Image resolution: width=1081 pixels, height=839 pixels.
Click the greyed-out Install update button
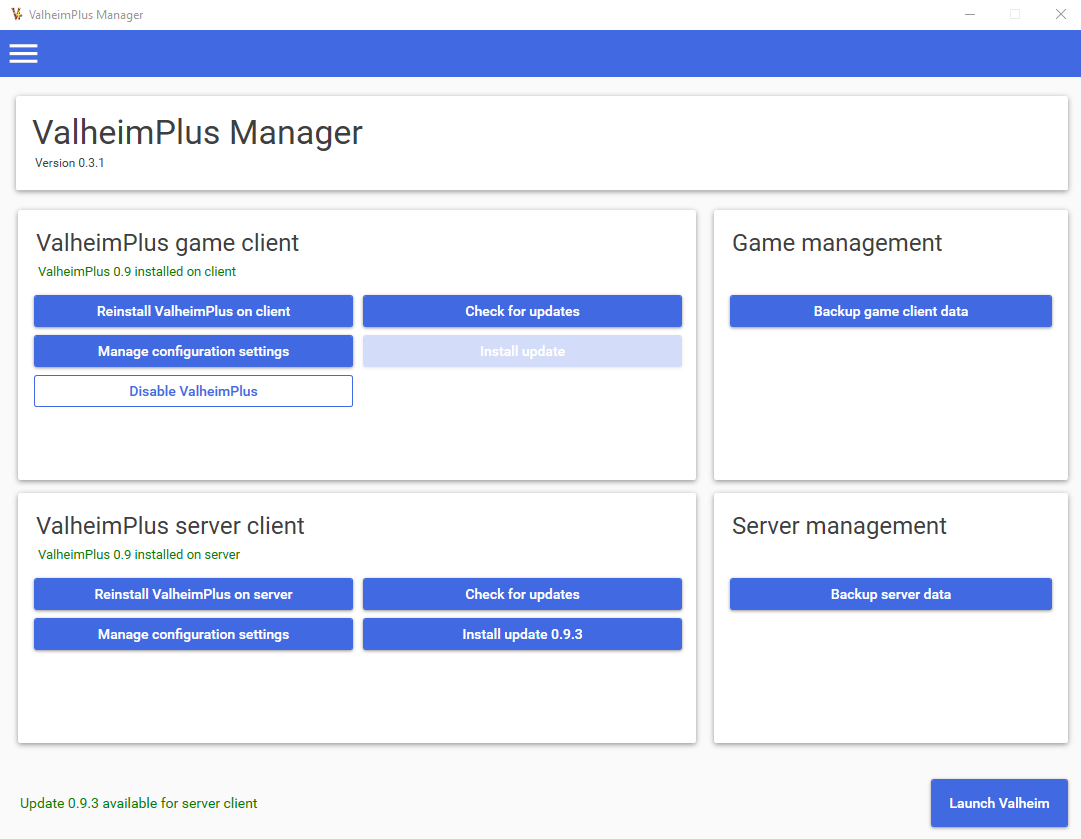pos(522,351)
